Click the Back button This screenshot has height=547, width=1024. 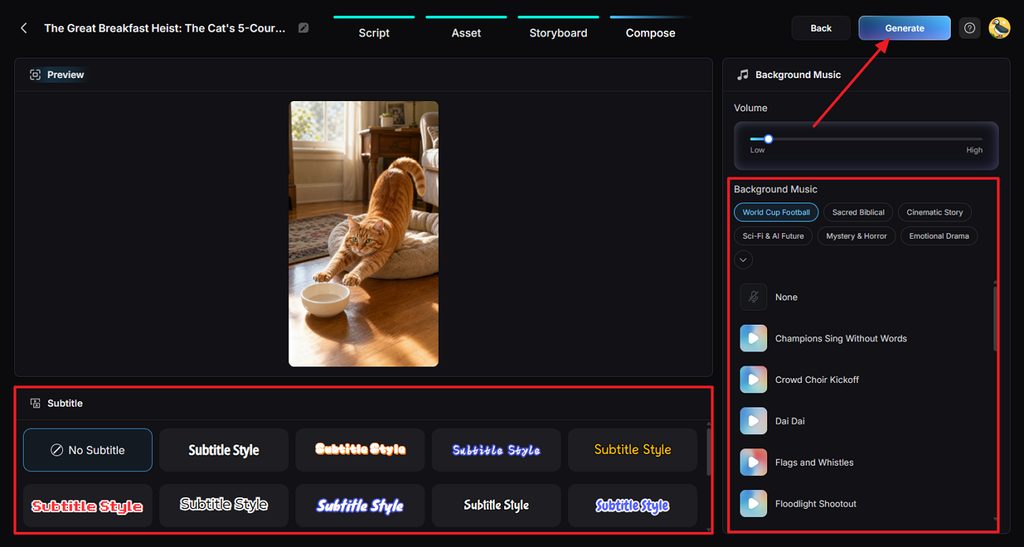(821, 28)
